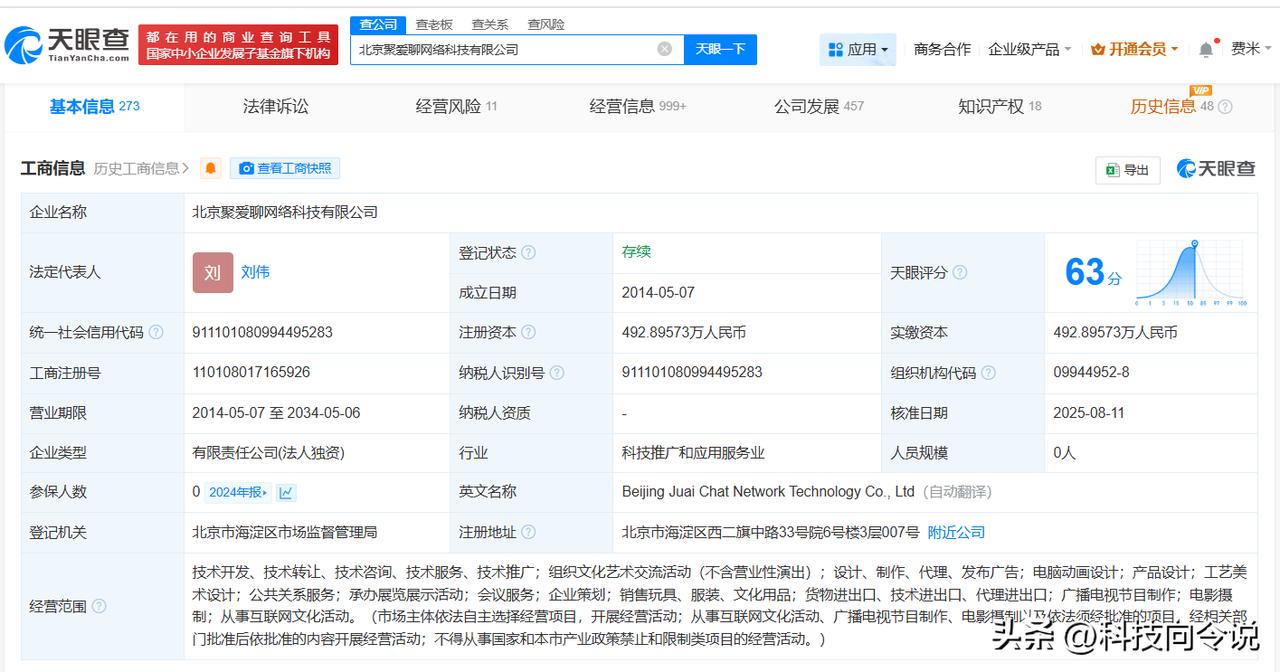The width and height of the screenshot is (1280, 672).
Task: Click the help icon beside 统一社会信用代码
Action: [x=156, y=332]
